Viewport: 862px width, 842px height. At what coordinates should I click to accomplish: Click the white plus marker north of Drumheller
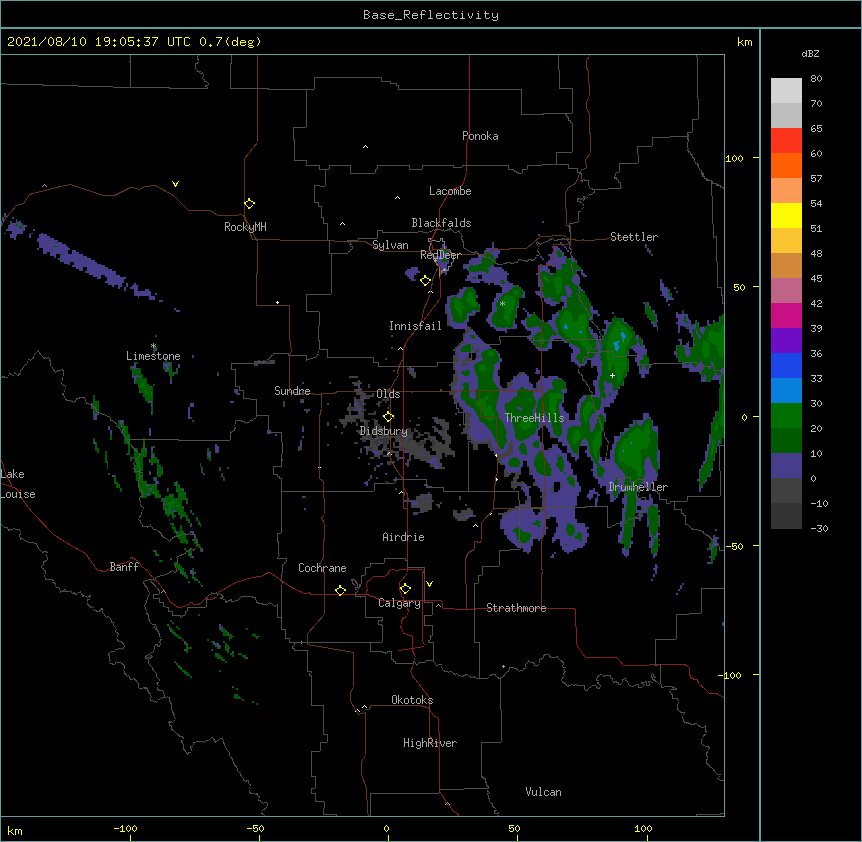pos(612,375)
